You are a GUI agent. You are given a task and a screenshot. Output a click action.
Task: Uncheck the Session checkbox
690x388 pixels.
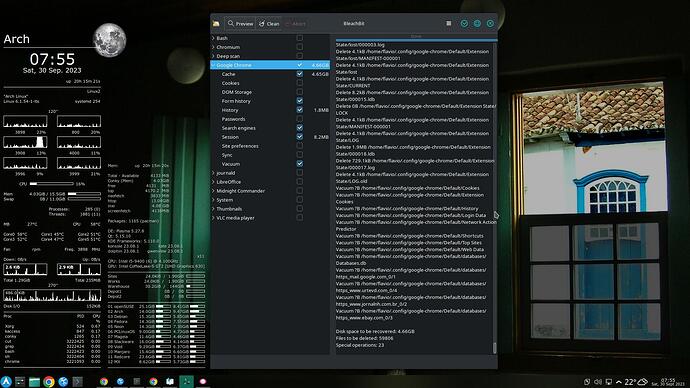click(x=300, y=137)
